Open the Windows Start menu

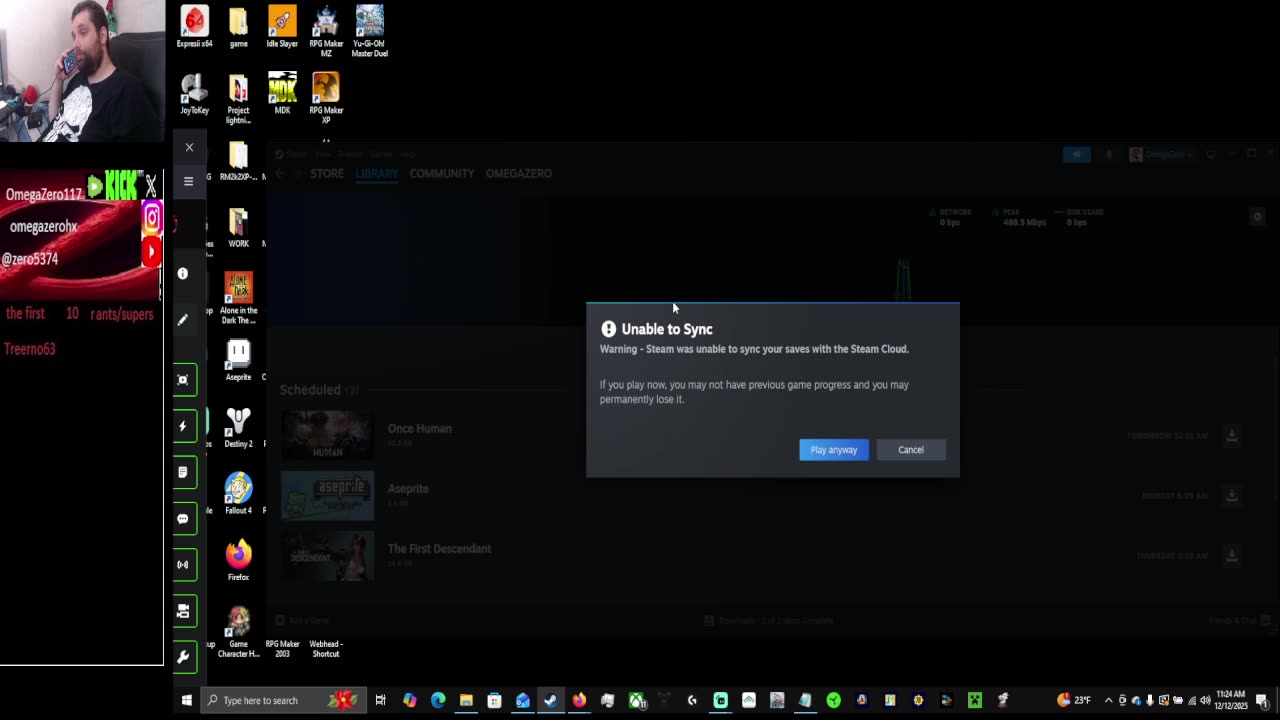pos(186,700)
